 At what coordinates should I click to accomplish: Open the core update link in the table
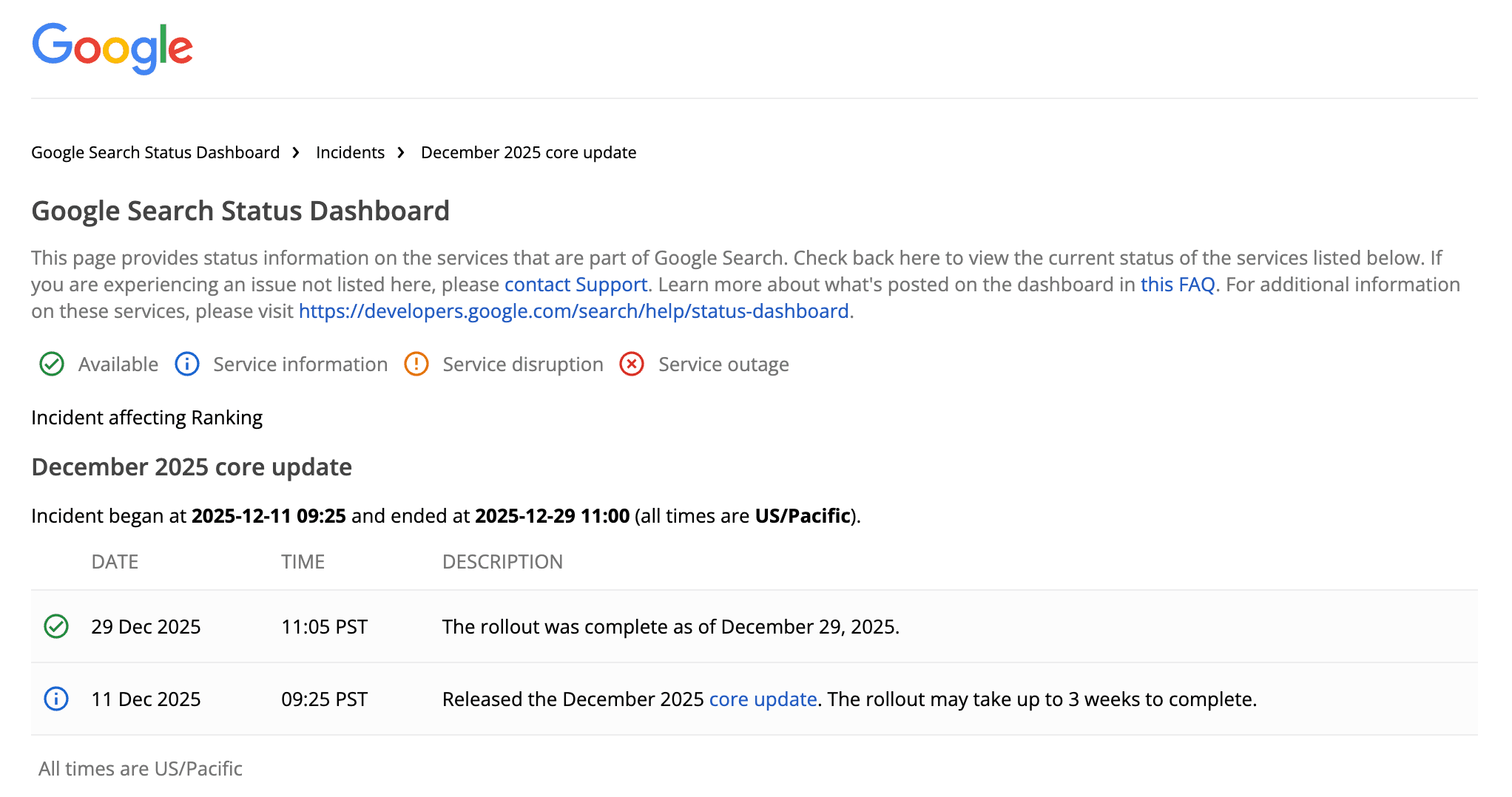(x=763, y=699)
